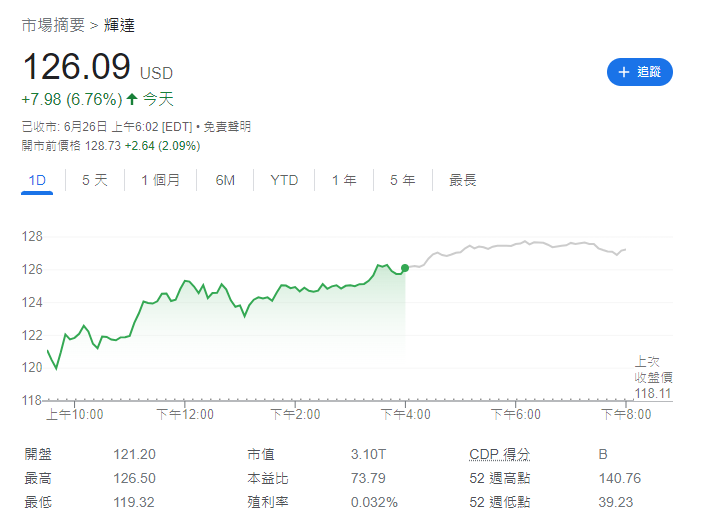Open the 免責聲明 disclaimer link
707x527 pixels.
coord(227,127)
